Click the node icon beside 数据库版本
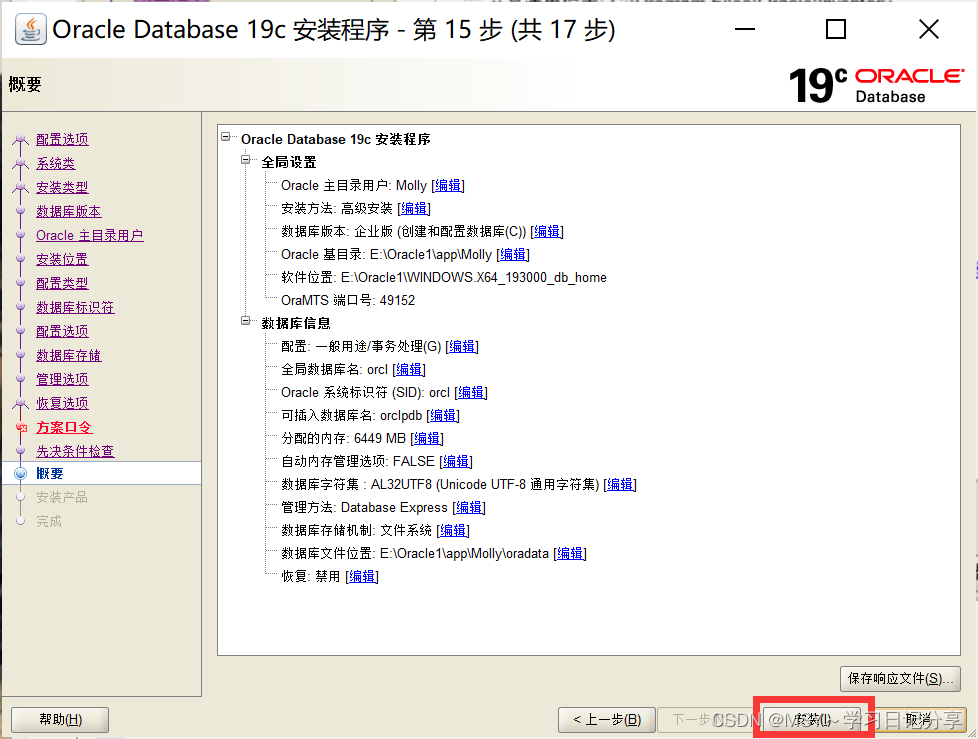Image resolution: width=978 pixels, height=739 pixels. click(20, 211)
